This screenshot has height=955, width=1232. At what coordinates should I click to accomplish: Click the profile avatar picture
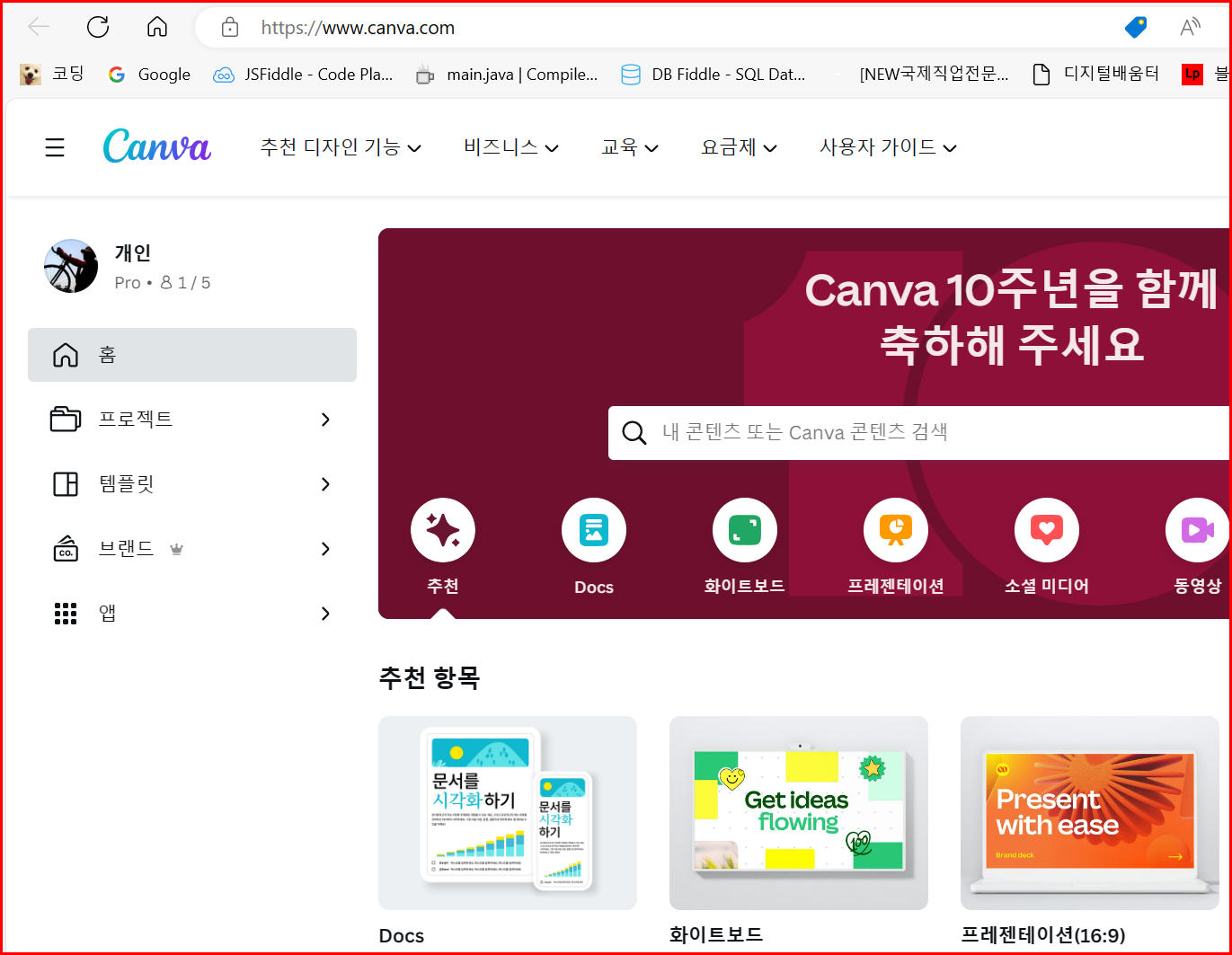71,266
